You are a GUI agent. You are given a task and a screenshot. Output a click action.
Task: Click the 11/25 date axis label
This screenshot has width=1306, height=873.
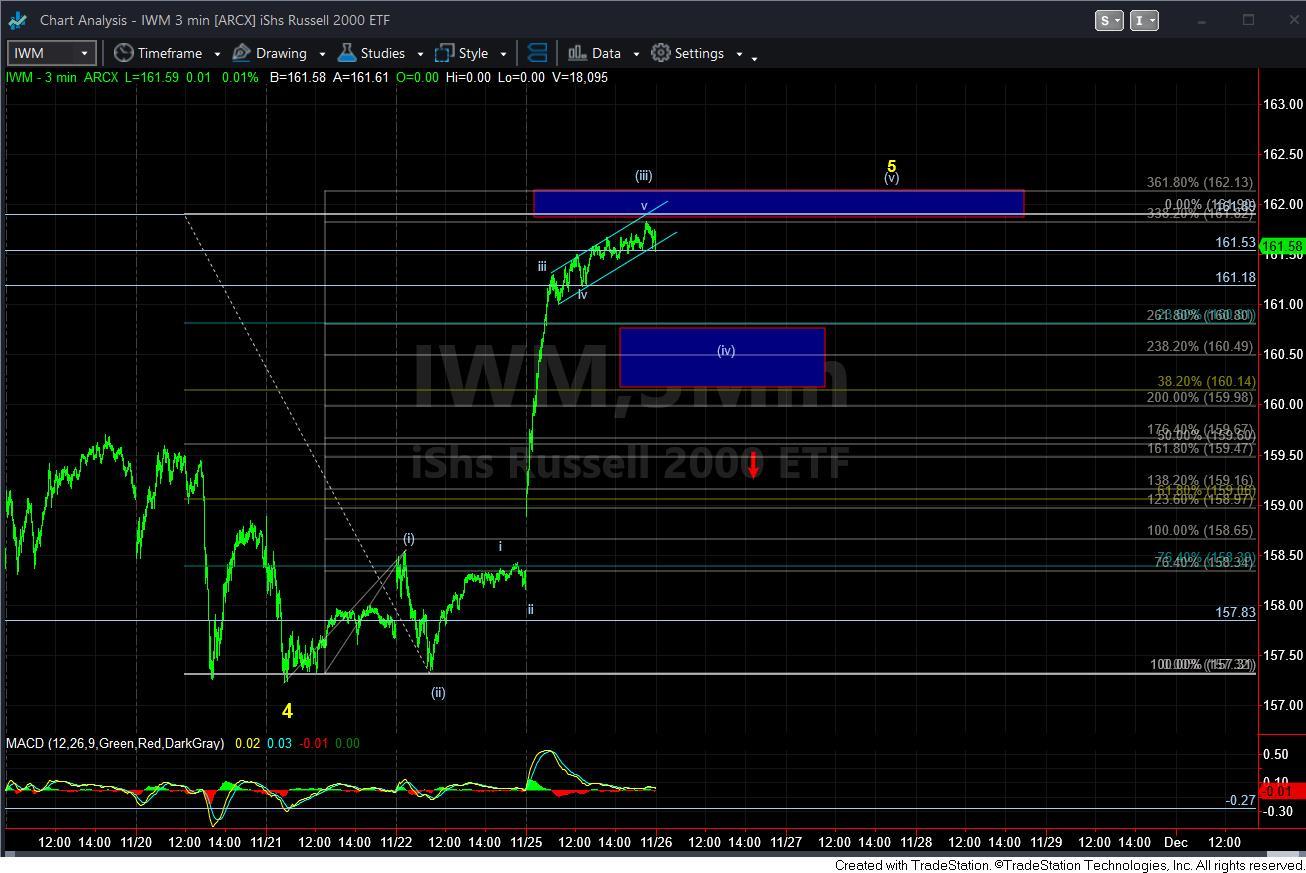click(526, 842)
